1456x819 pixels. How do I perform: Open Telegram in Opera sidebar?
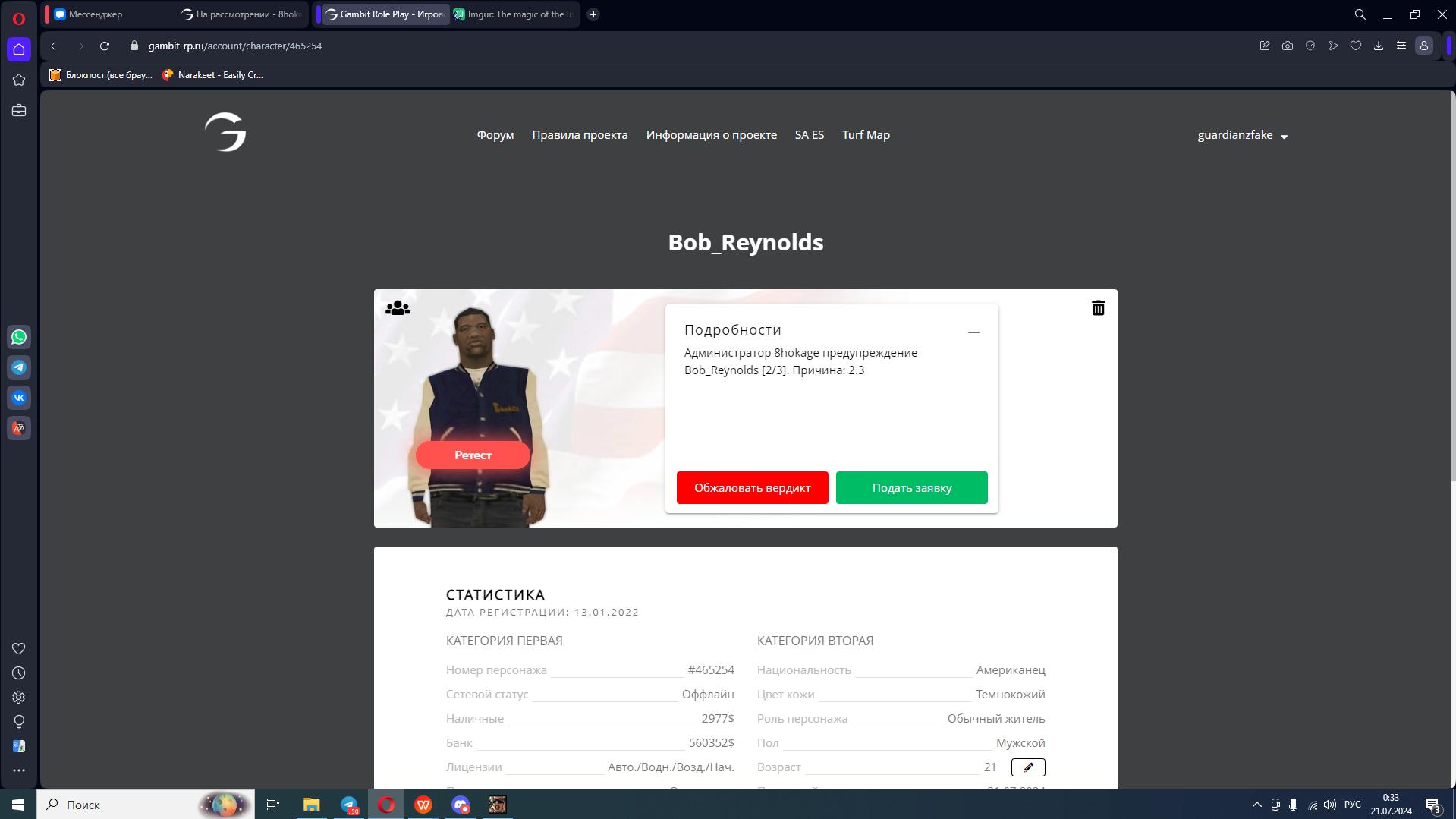coord(19,367)
